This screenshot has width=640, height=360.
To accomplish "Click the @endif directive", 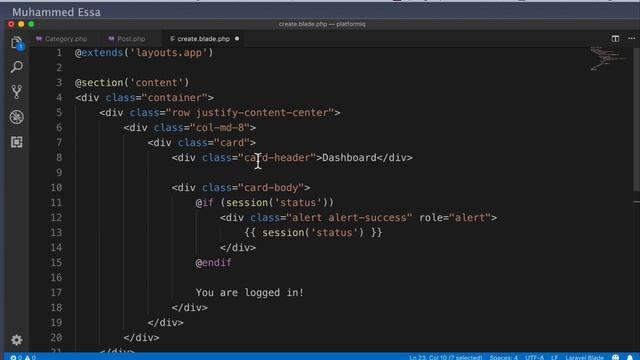I will pyautogui.click(x=213, y=263).
